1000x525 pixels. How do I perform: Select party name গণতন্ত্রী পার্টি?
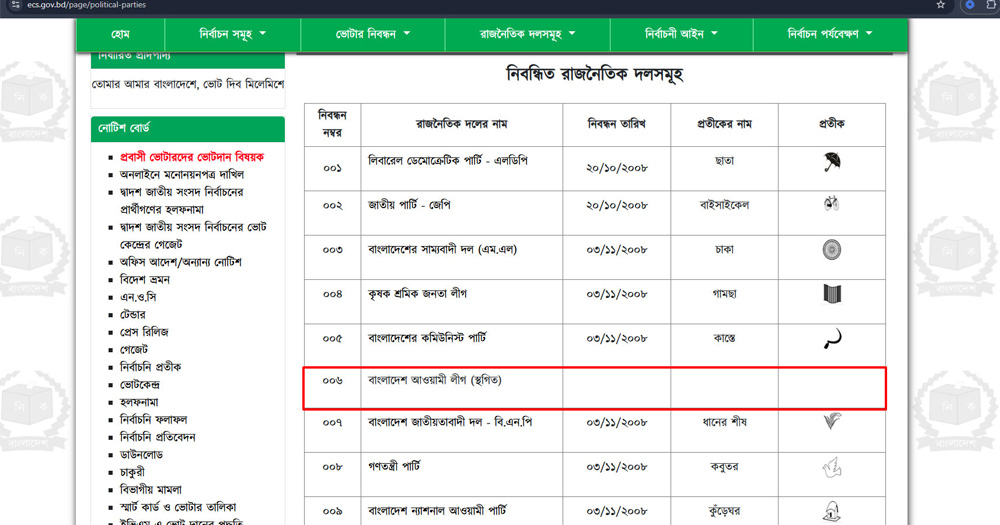394,466
